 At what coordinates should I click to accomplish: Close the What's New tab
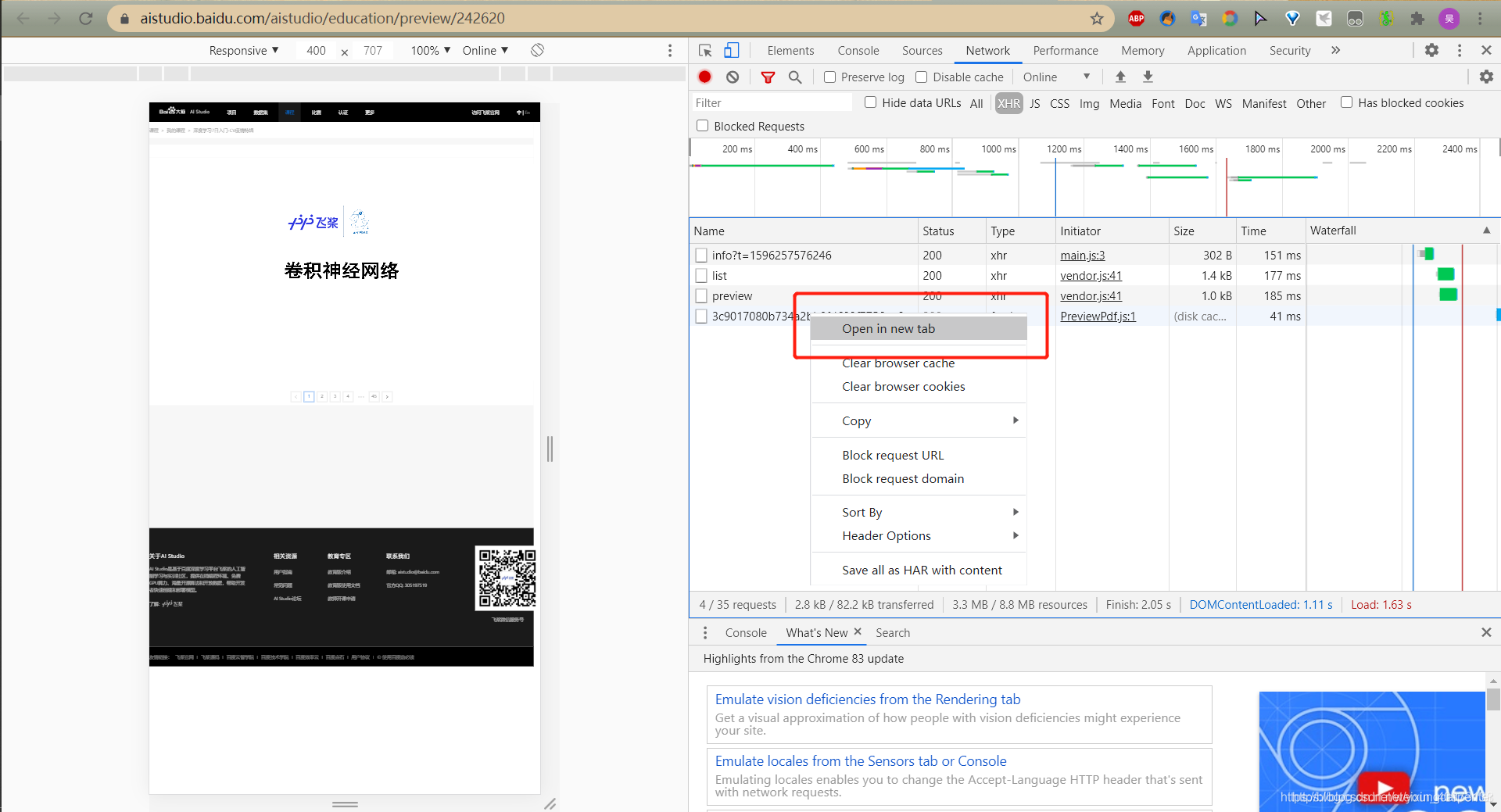coord(858,631)
